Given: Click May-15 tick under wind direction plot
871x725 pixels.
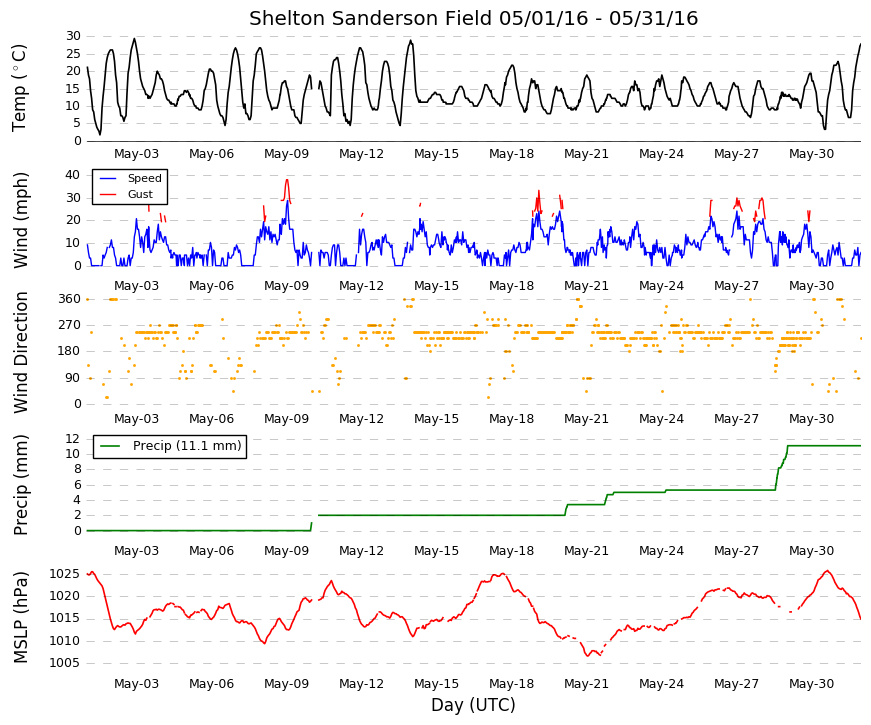Looking at the screenshot, I should (x=436, y=419).
